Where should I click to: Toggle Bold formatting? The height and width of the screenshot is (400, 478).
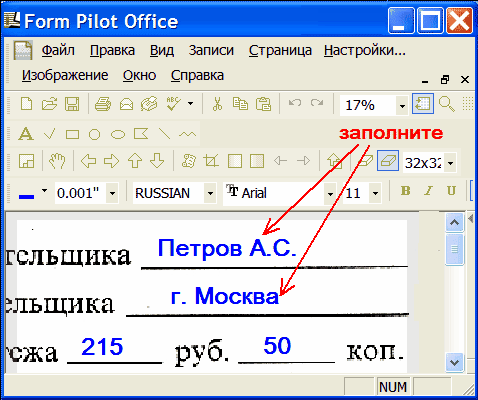pos(405,191)
